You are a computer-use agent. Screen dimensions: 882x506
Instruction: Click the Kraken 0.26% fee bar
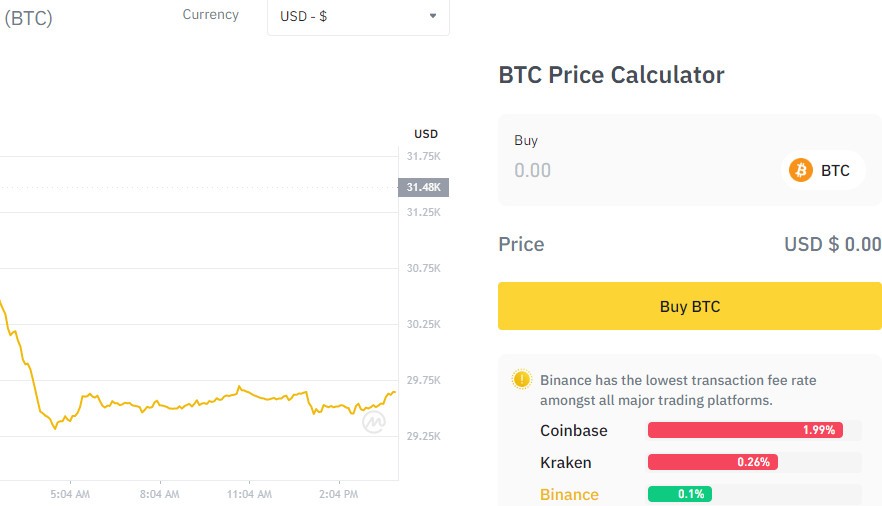(712, 462)
